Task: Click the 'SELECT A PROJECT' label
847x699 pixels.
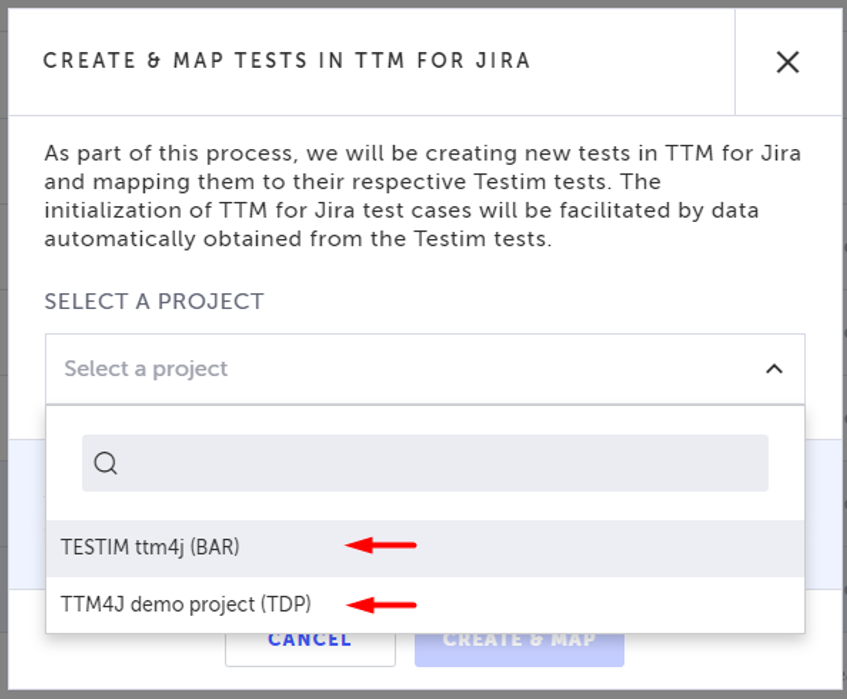Action: pos(154,301)
